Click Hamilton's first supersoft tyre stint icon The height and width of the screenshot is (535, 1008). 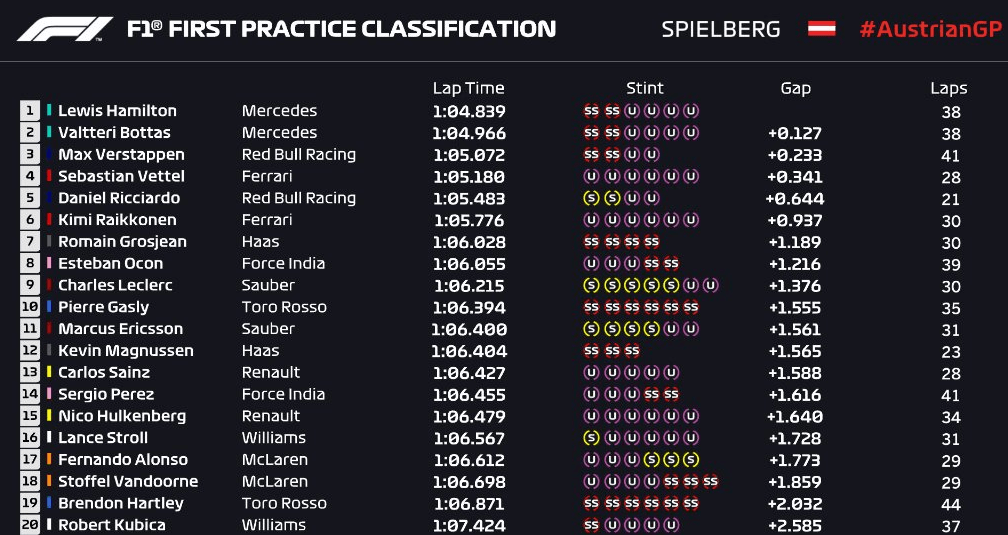click(591, 111)
